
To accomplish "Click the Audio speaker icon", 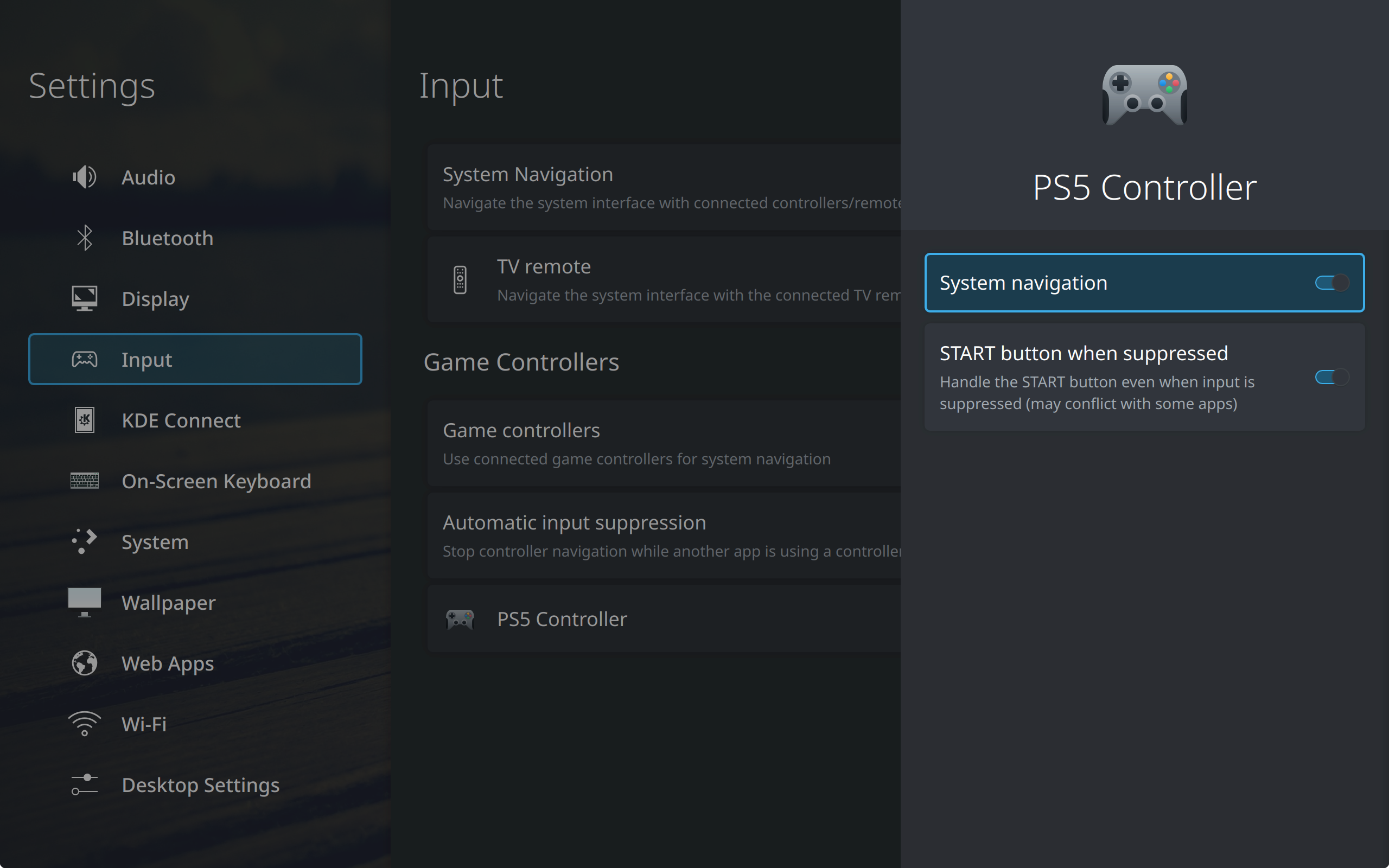I will pos(85,177).
